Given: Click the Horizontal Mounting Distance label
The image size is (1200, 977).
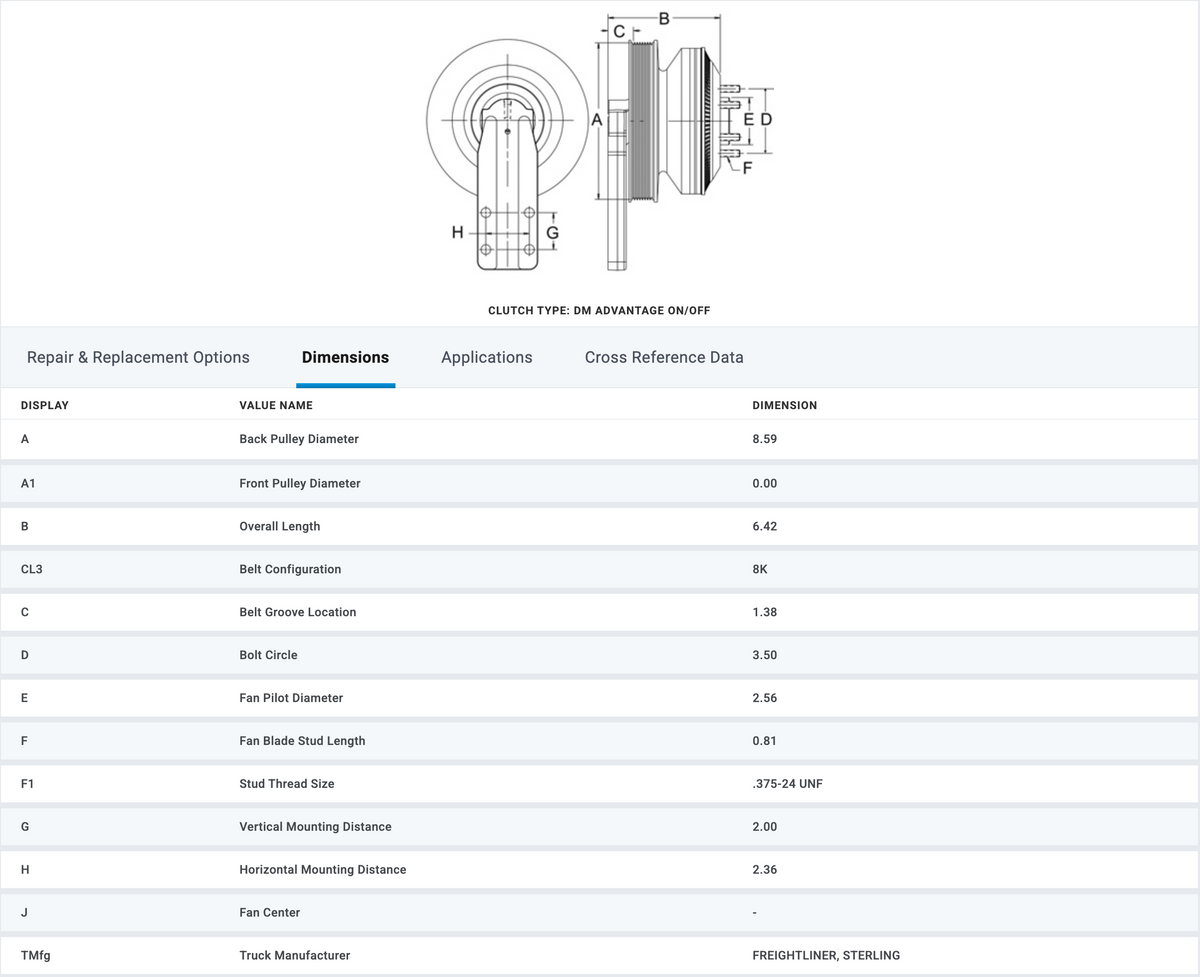Looking at the screenshot, I should 323,870.
